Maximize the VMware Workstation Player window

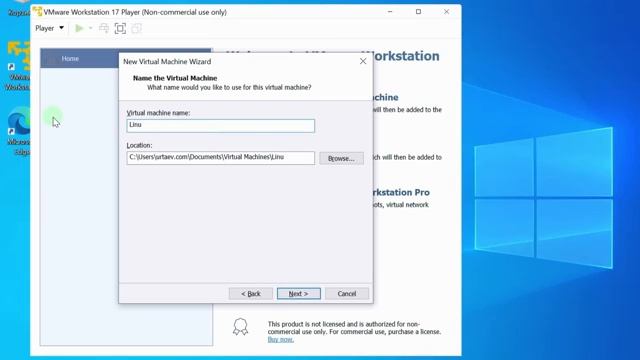click(x=418, y=12)
